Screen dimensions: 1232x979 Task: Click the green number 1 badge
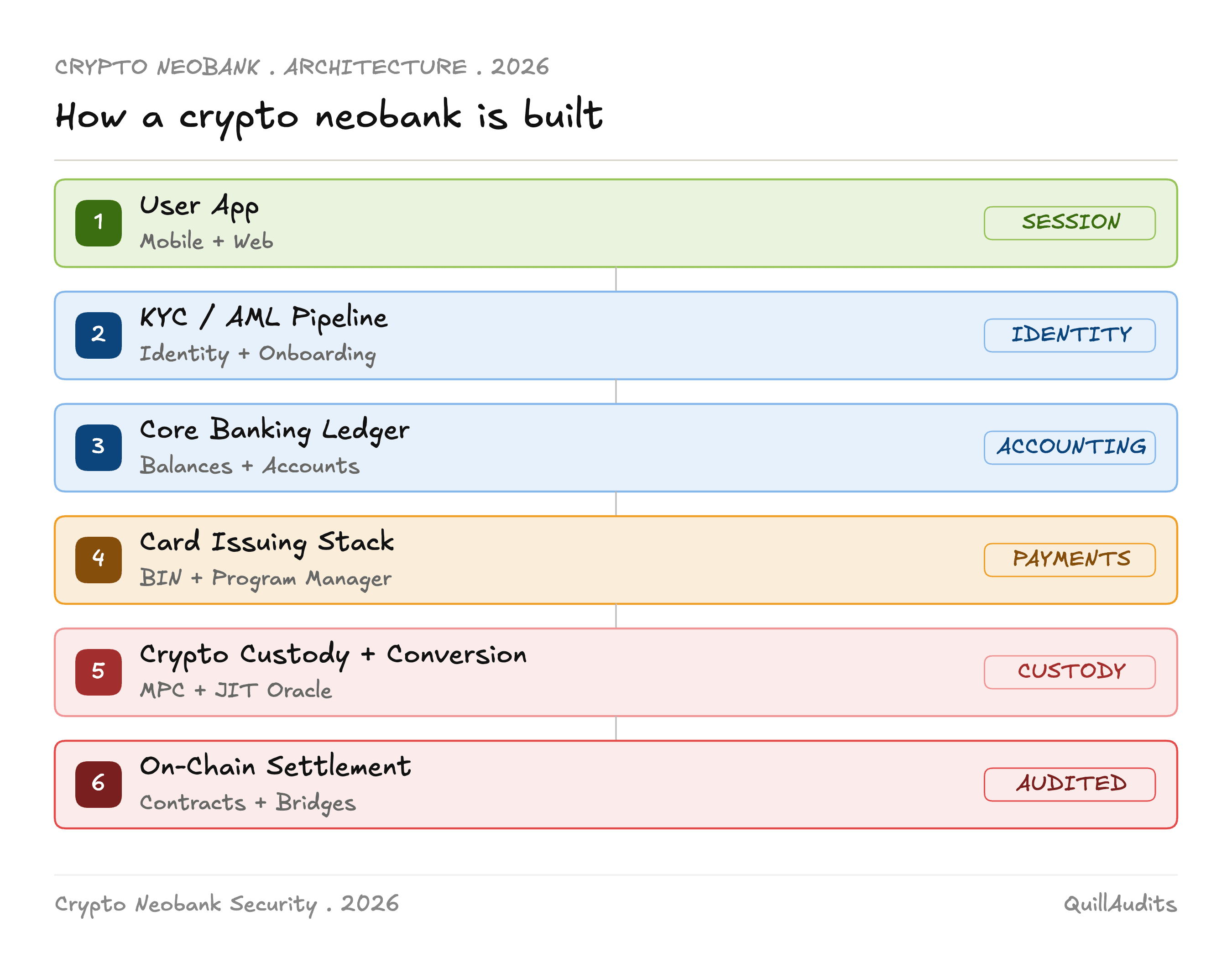coord(98,223)
